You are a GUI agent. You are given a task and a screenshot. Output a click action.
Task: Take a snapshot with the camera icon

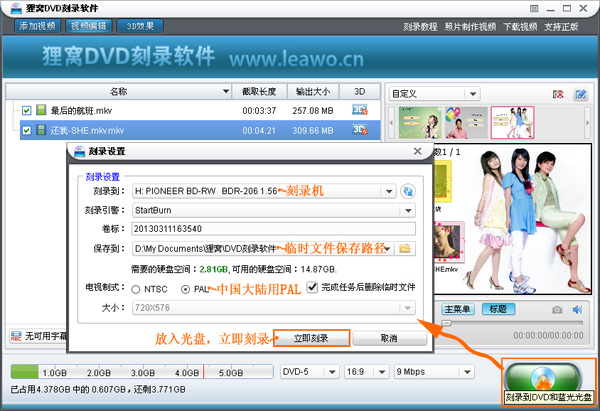pos(557,310)
